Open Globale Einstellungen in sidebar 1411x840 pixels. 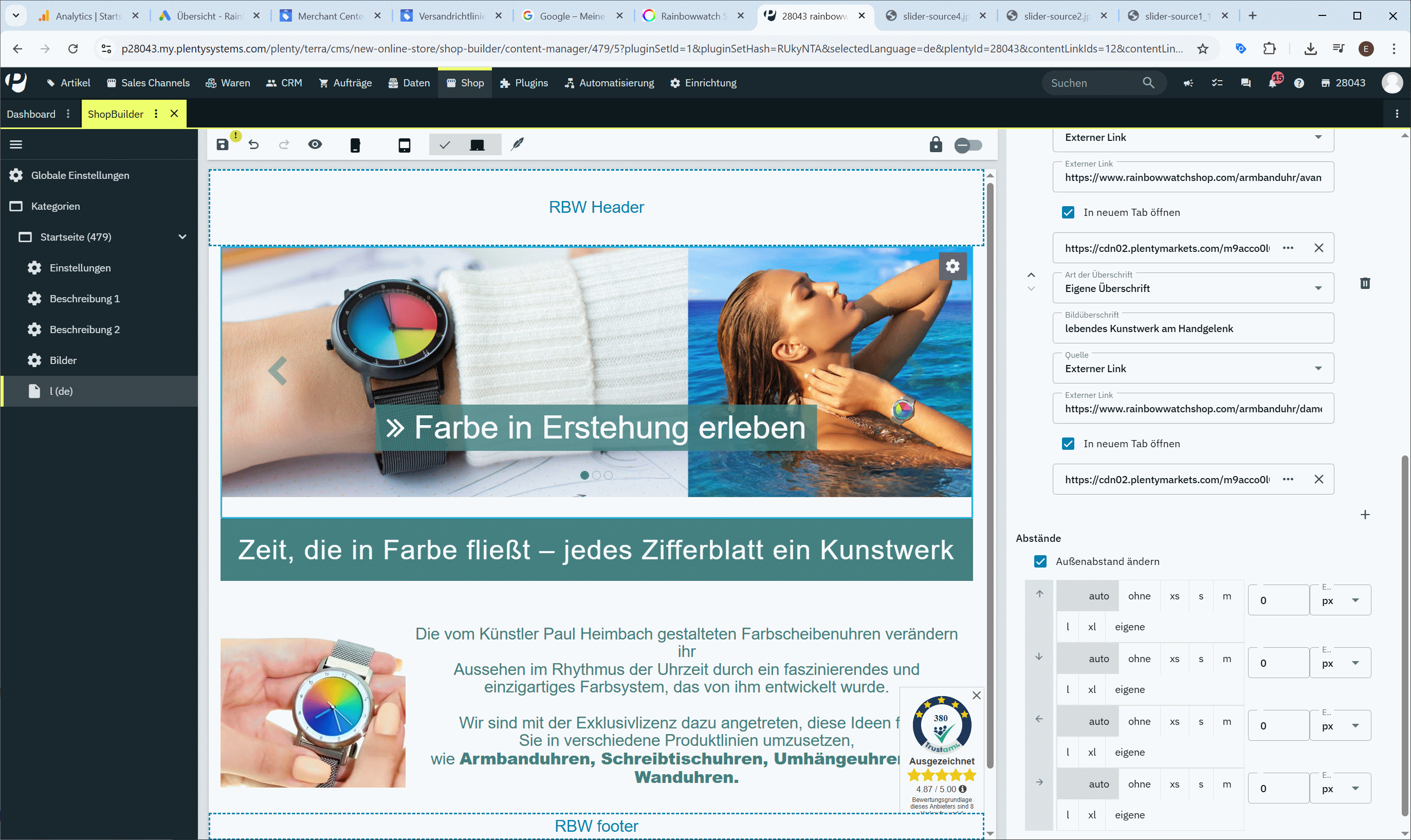80,175
